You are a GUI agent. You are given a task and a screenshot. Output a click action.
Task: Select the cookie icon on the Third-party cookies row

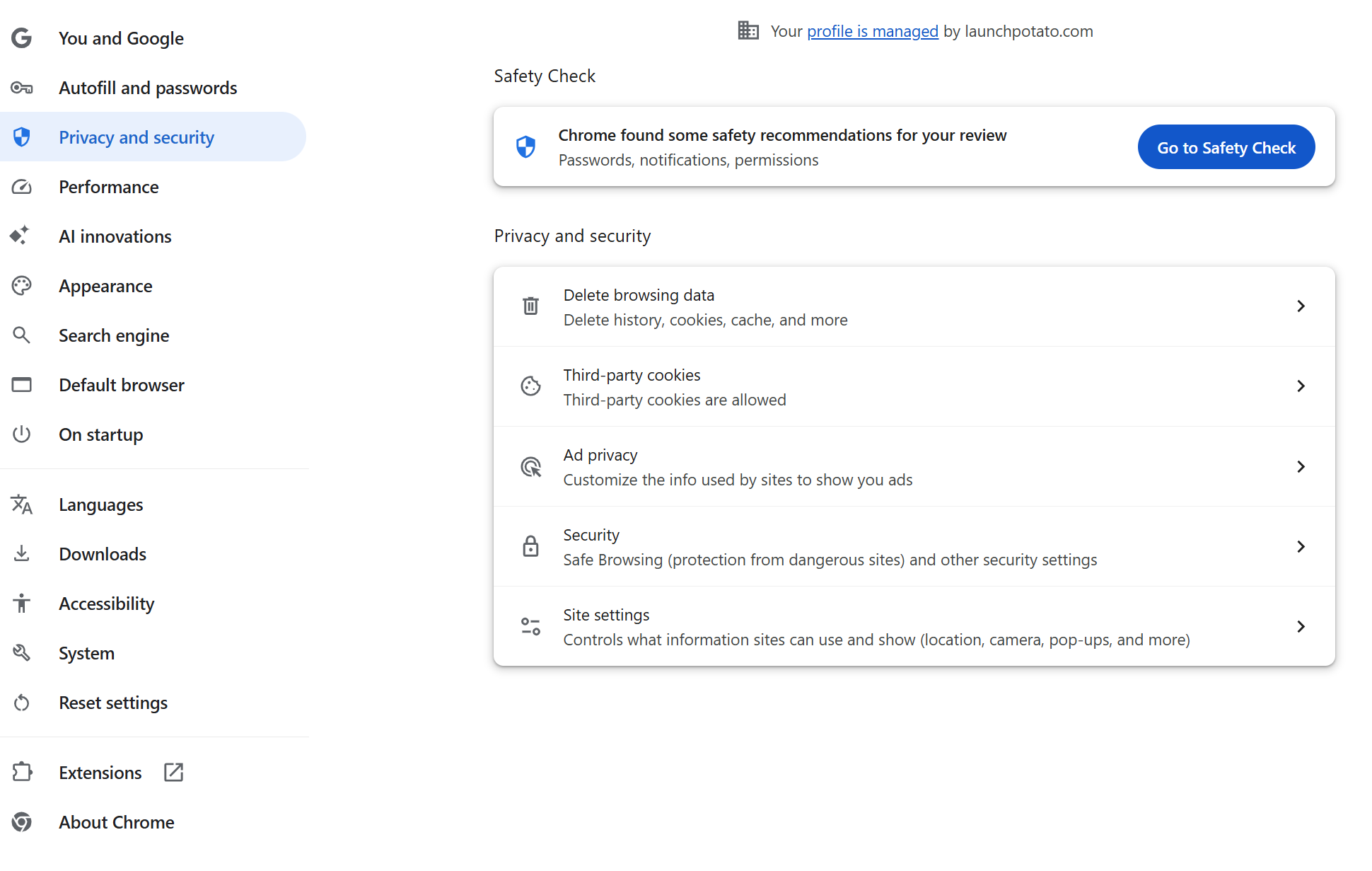530,386
